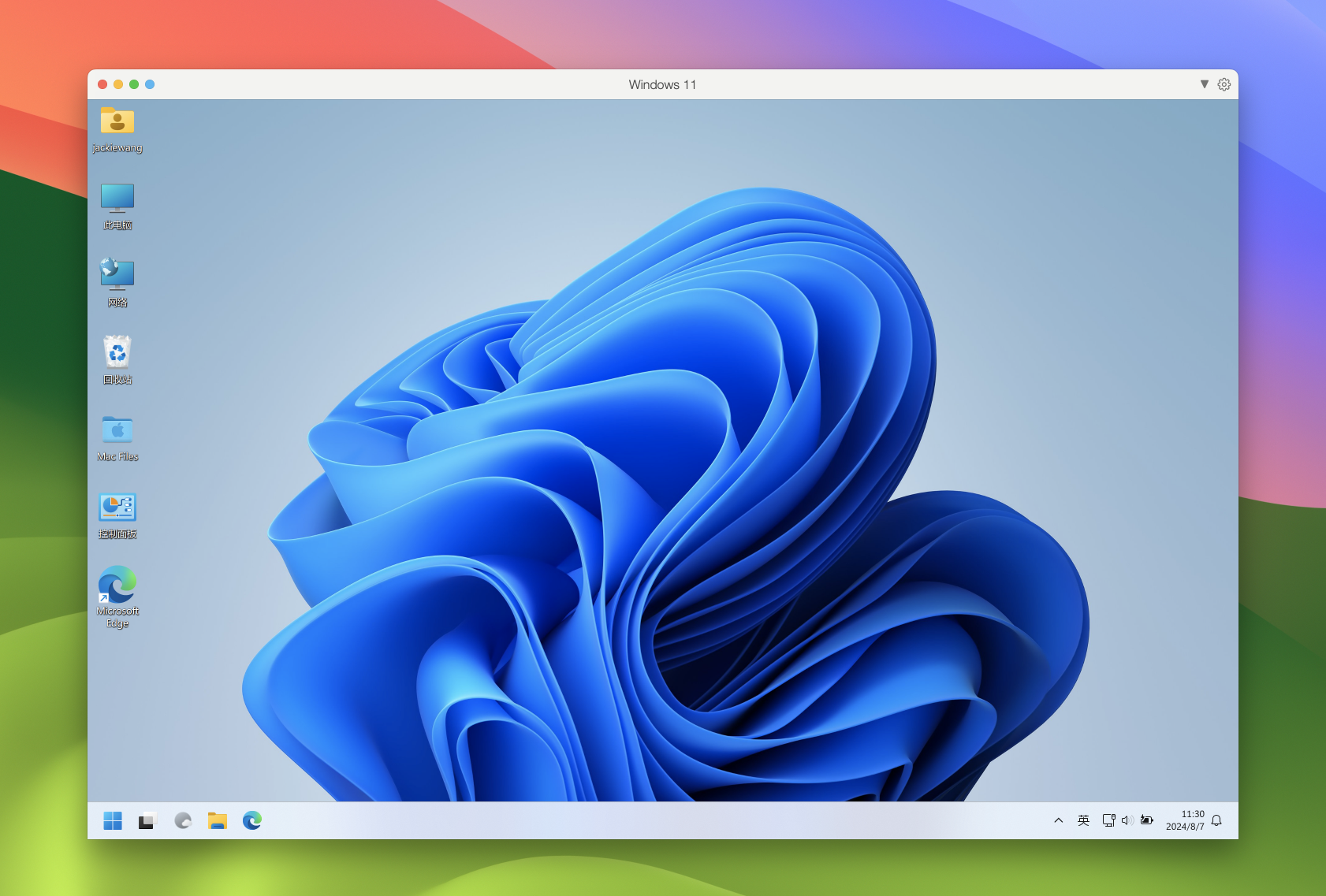Screen dimensions: 1326x896
Task: Select the jackiewang user folder icon
Action: pyautogui.click(x=117, y=121)
